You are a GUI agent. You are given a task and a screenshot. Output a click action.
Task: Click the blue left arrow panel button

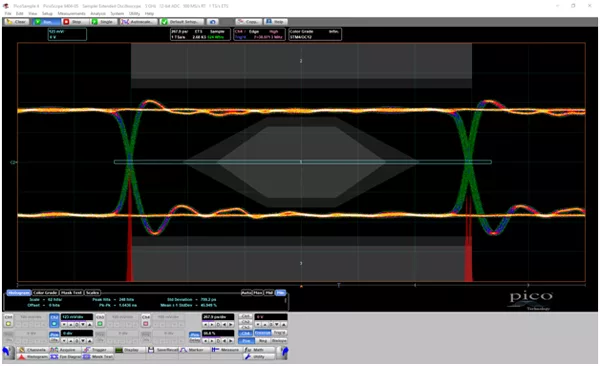pos(8,353)
